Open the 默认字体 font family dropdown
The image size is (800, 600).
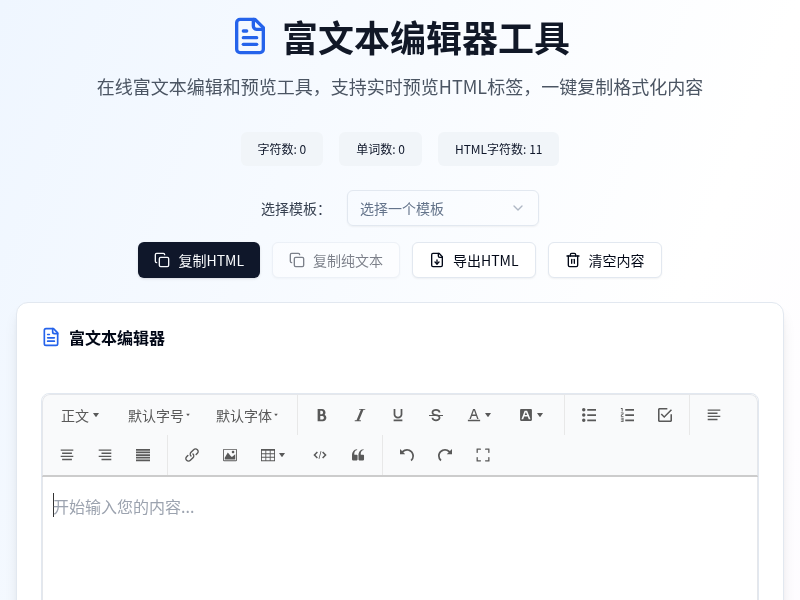point(246,415)
